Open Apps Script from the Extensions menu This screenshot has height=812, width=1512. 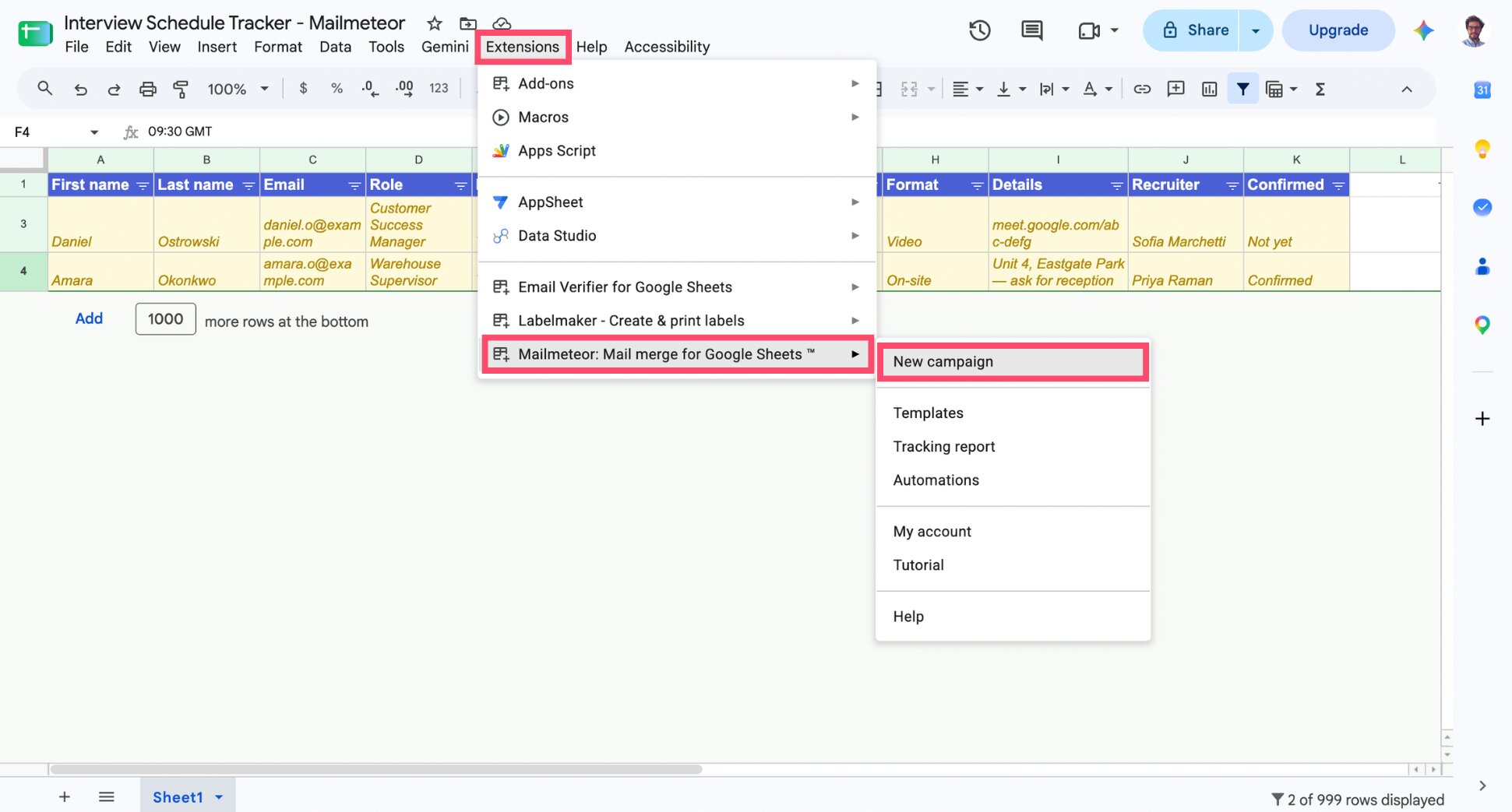click(x=676, y=151)
